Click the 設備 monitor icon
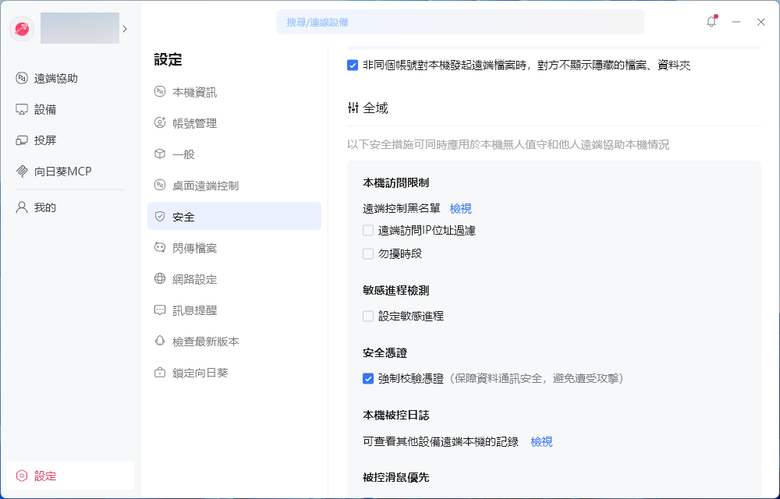Viewport: 780px width, 499px height. [21, 109]
